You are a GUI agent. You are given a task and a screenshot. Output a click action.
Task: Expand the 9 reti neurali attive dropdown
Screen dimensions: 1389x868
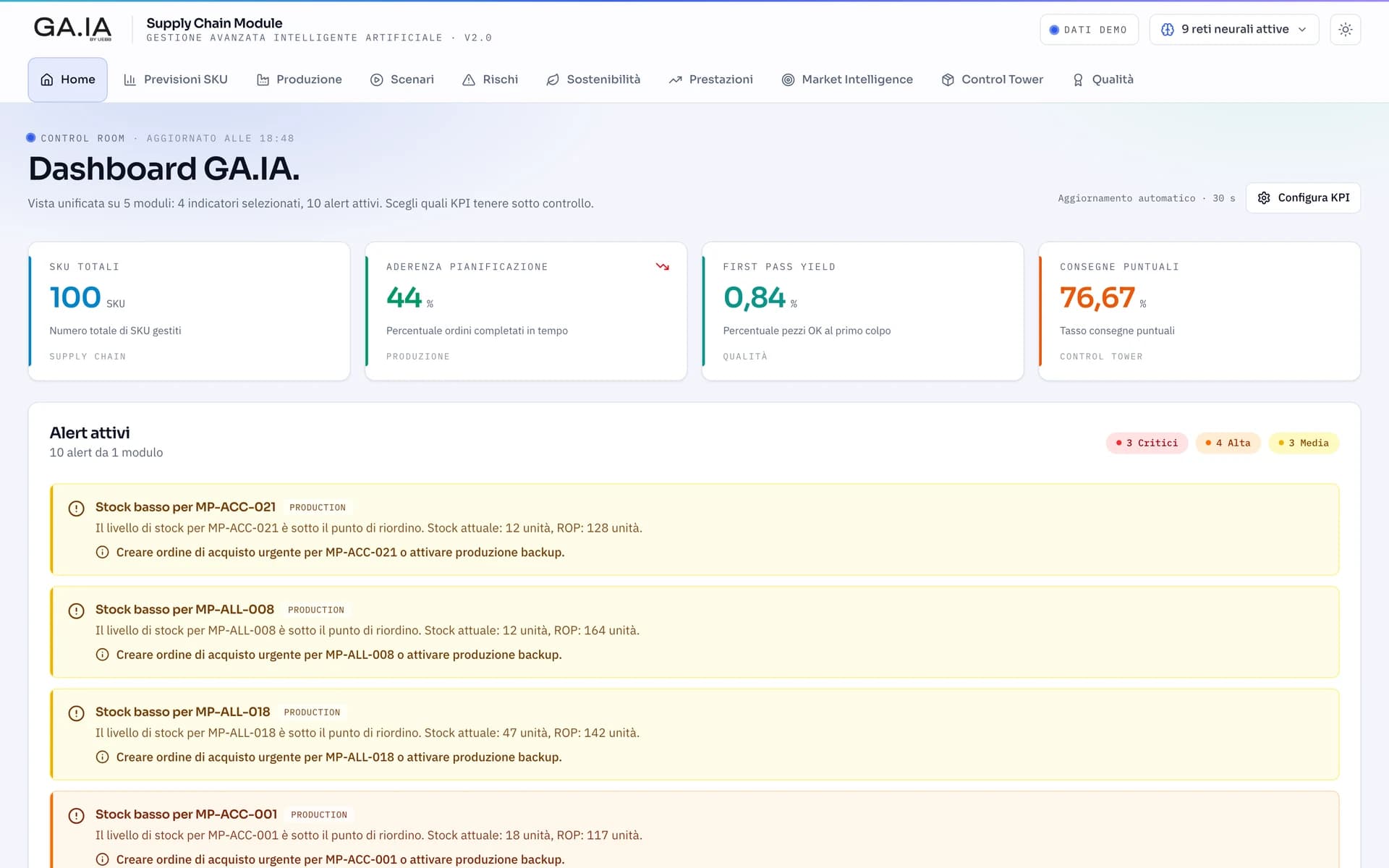(x=1233, y=30)
